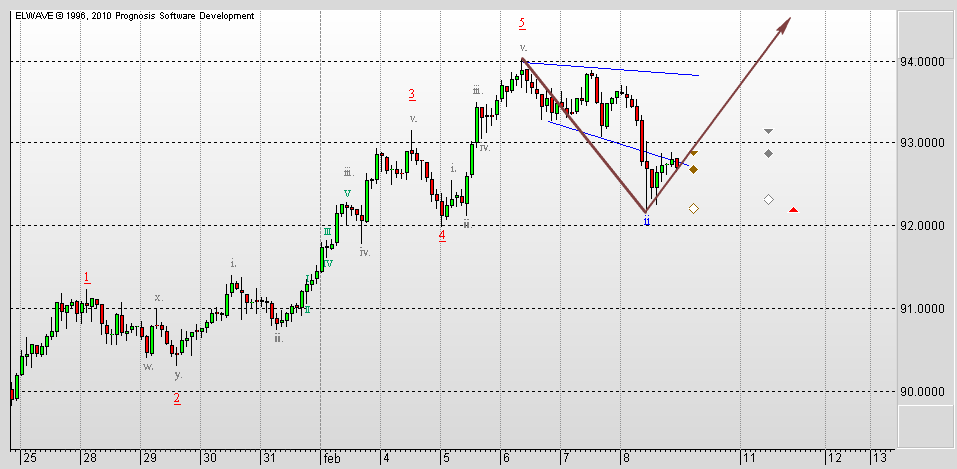Click the solid gray diamond marker

(x=768, y=153)
